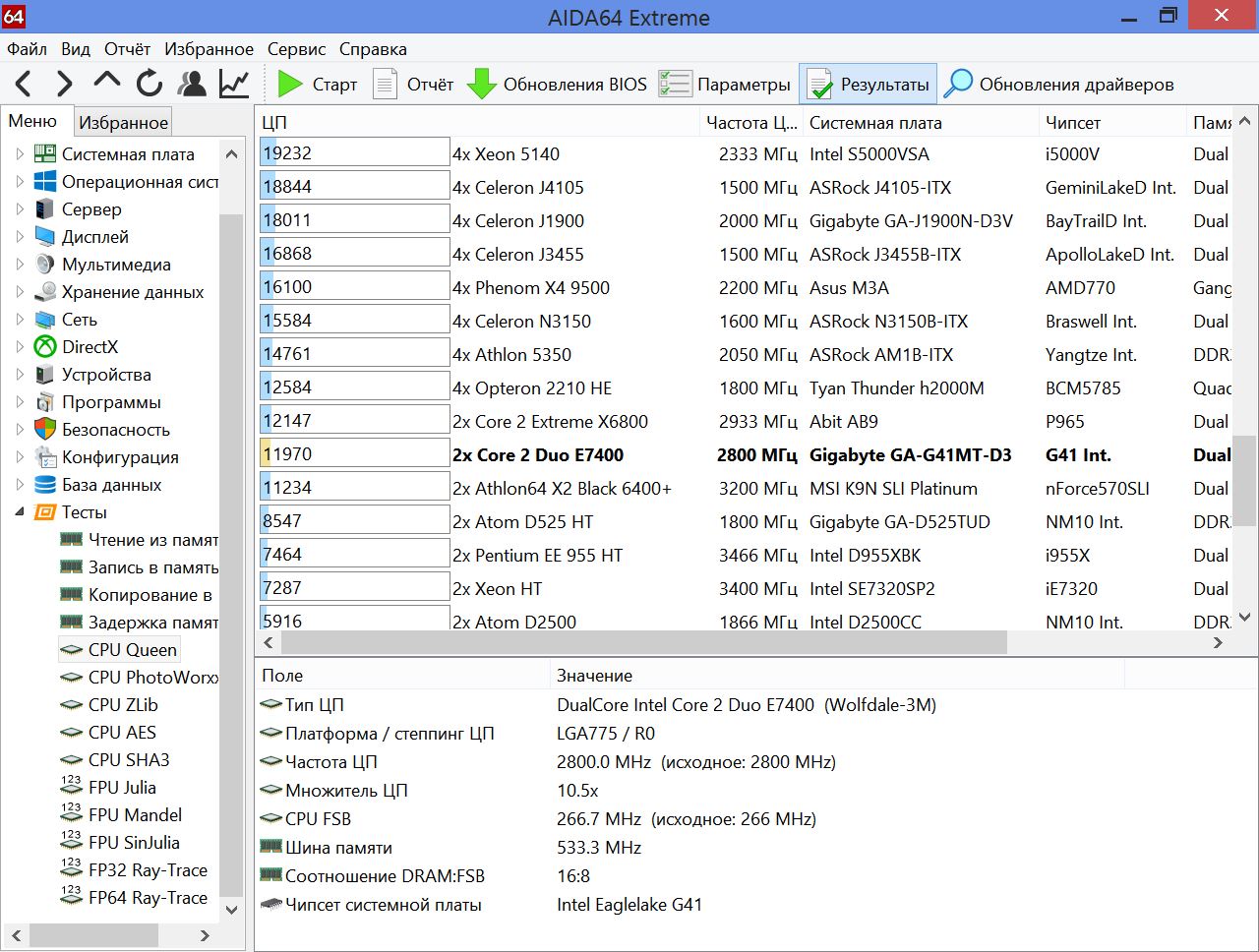The width and height of the screenshot is (1259, 952).
Task: Open Параметры checklist icon
Action: point(675,85)
